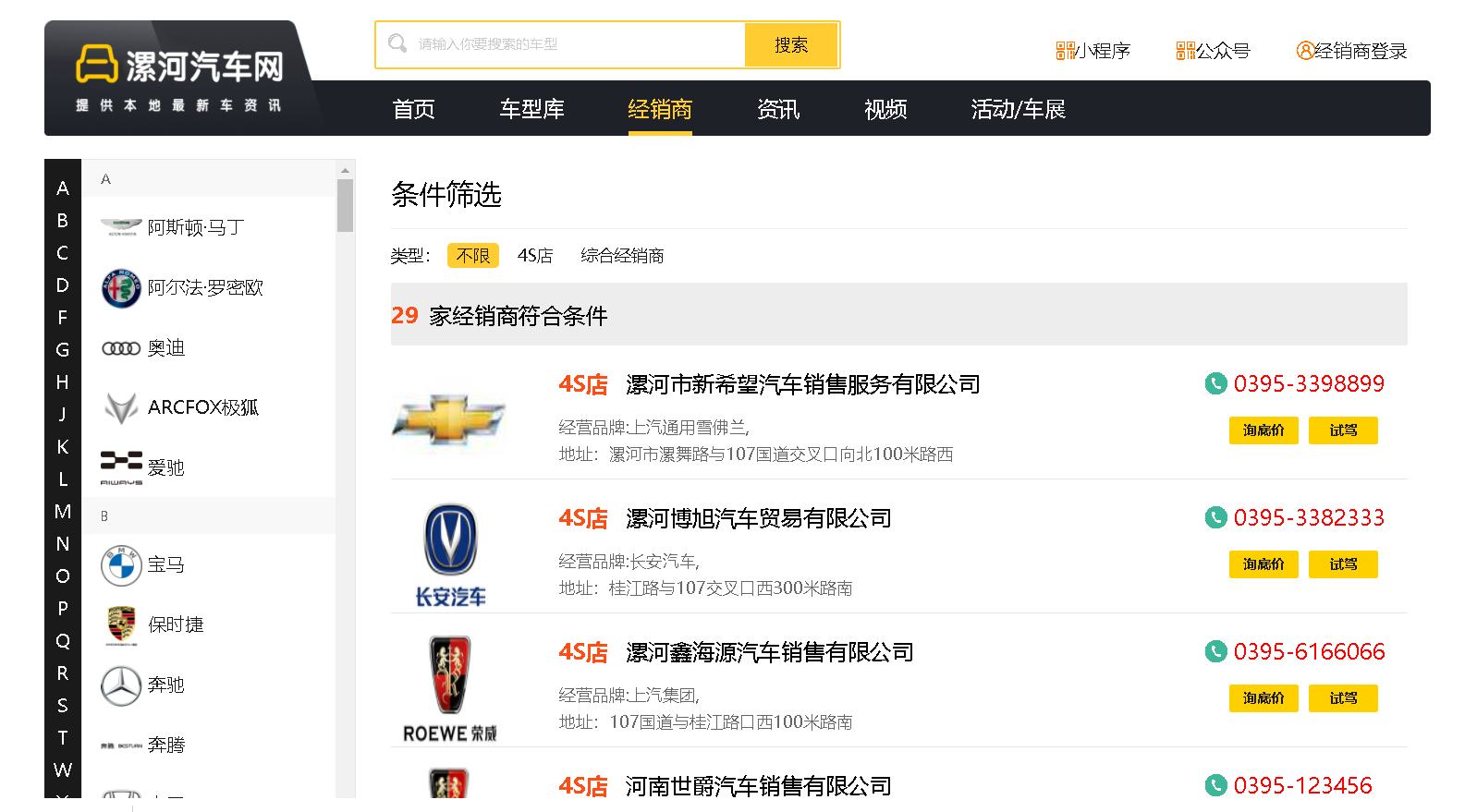Jump to letter P in index

[x=63, y=609]
